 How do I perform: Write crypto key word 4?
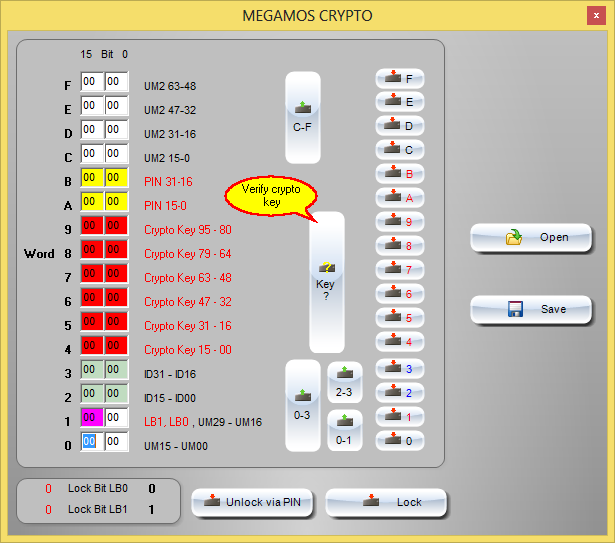400,341
